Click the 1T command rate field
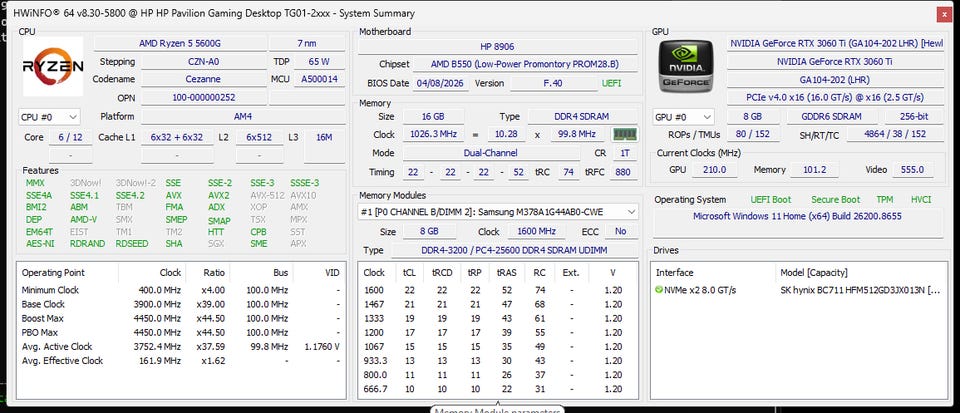This screenshot has width=960, height=413. coord(624,154)
